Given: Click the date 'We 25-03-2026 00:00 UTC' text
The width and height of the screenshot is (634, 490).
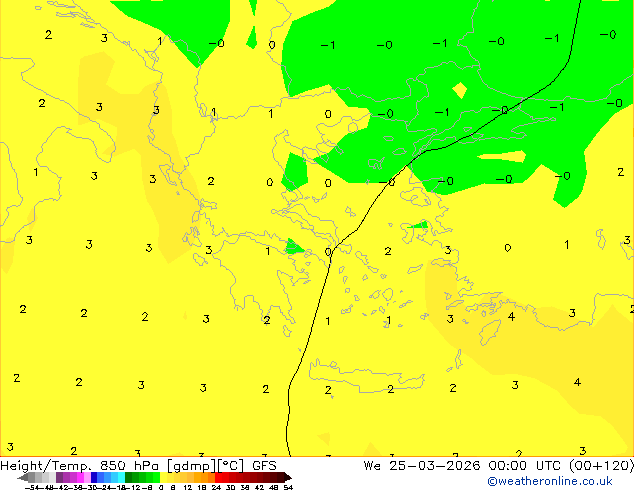Looking at the screenshot, I should pyautogui.click(x=462, y=466).
